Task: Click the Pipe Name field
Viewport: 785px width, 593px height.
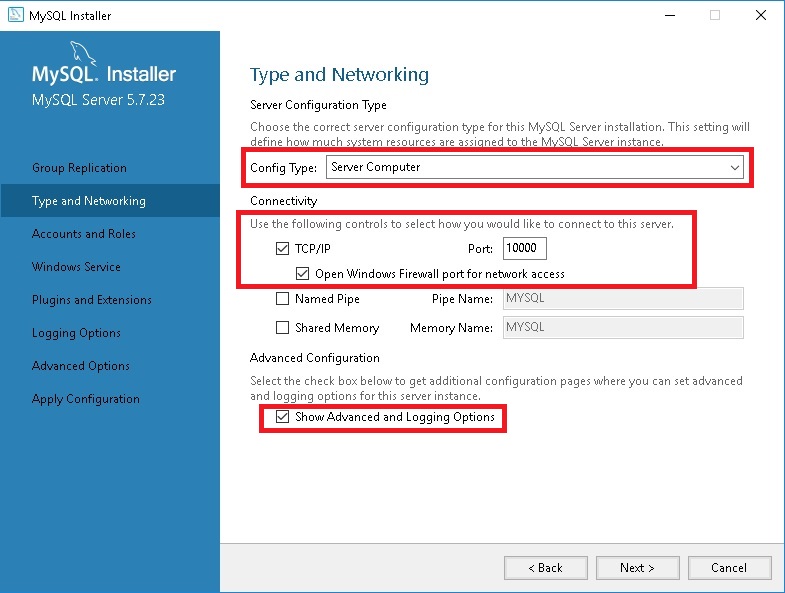Action: click(623, 299)
